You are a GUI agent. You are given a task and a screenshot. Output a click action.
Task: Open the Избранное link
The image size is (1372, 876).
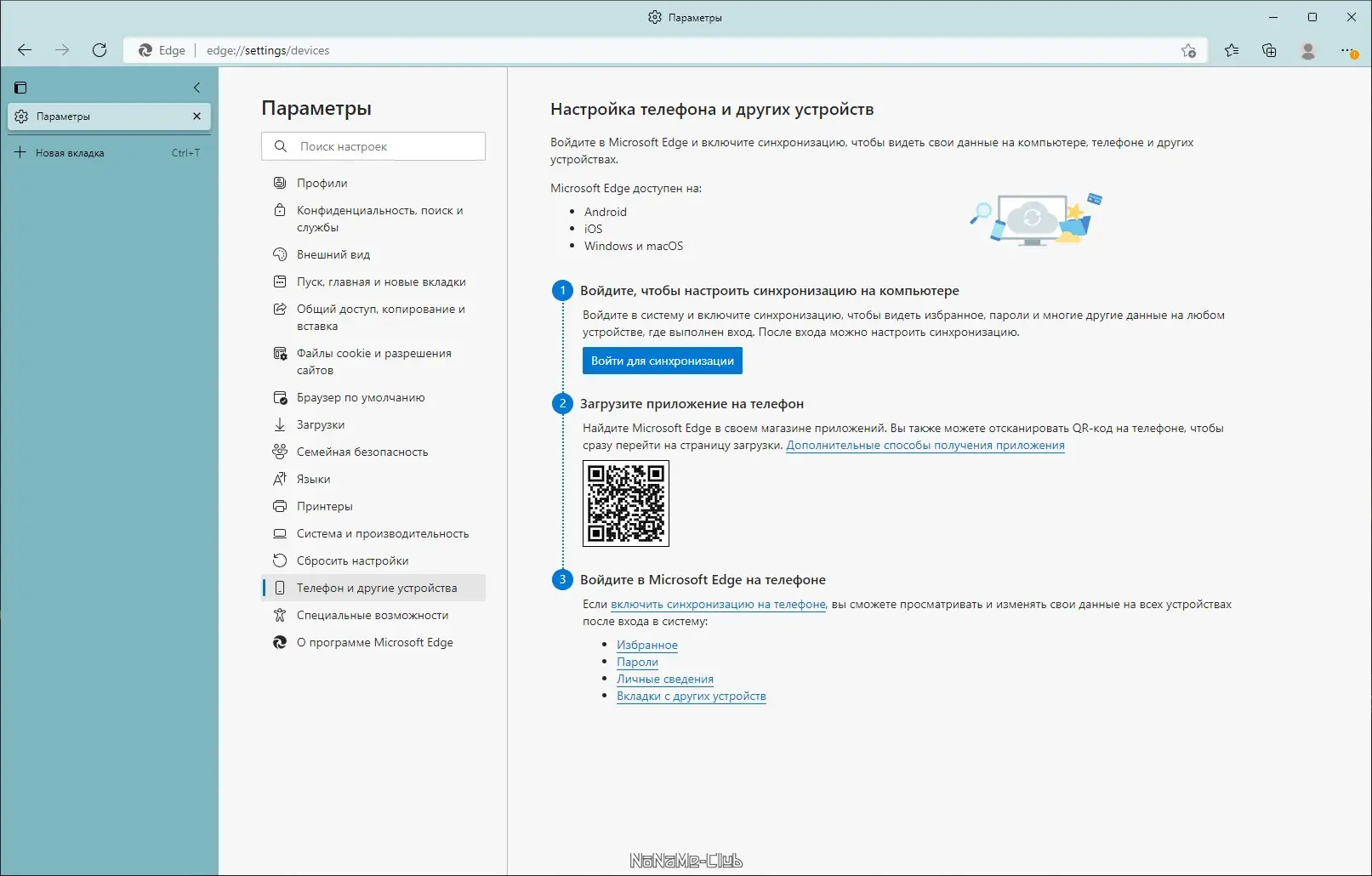coord(647,645)
